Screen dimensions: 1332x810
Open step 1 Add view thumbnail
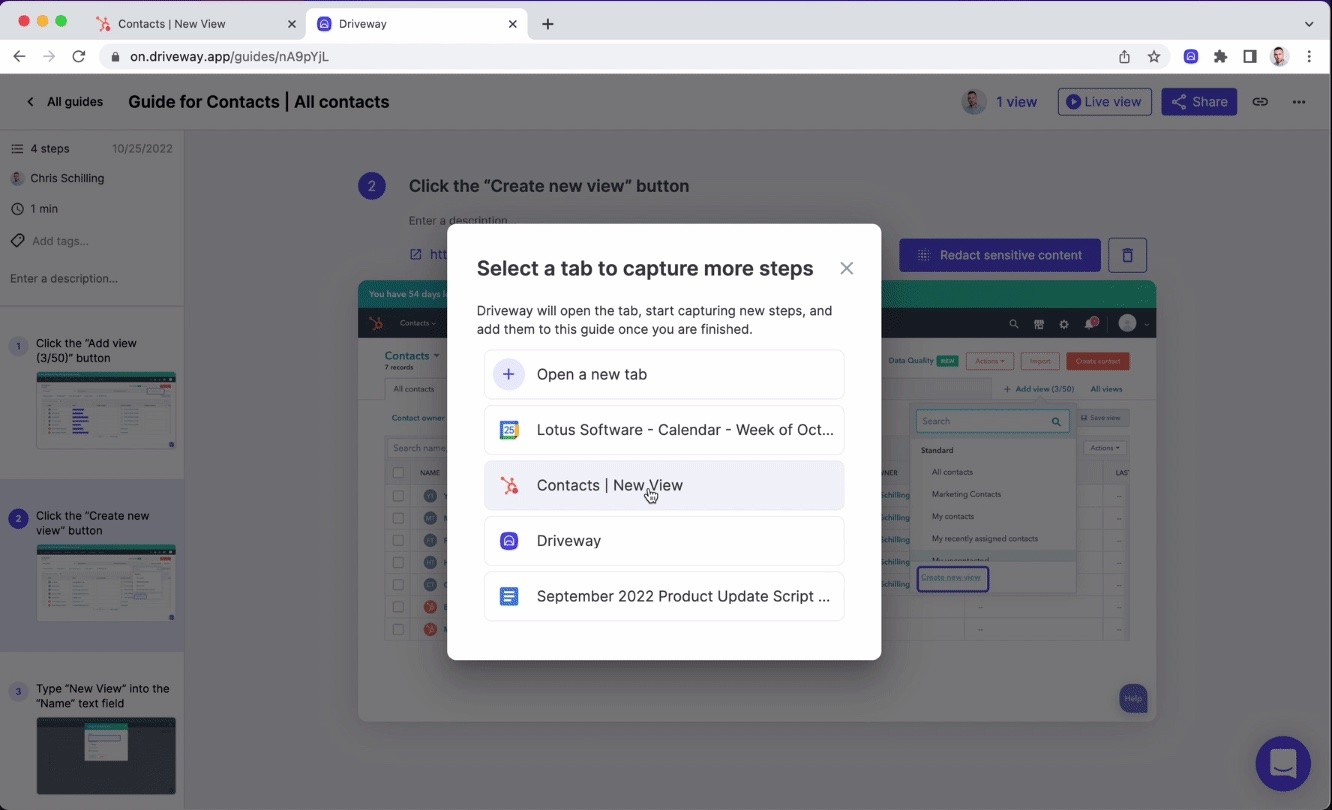click(x=106, y=410)
